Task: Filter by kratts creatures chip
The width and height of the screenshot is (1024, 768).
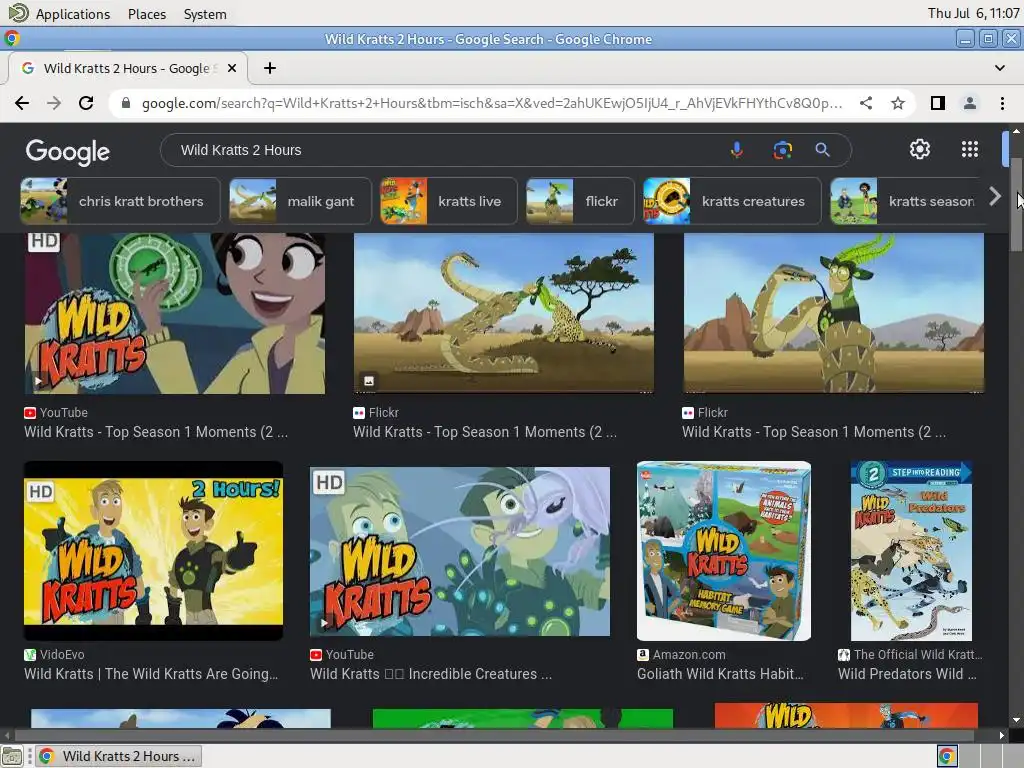Action: pos(732,201)
